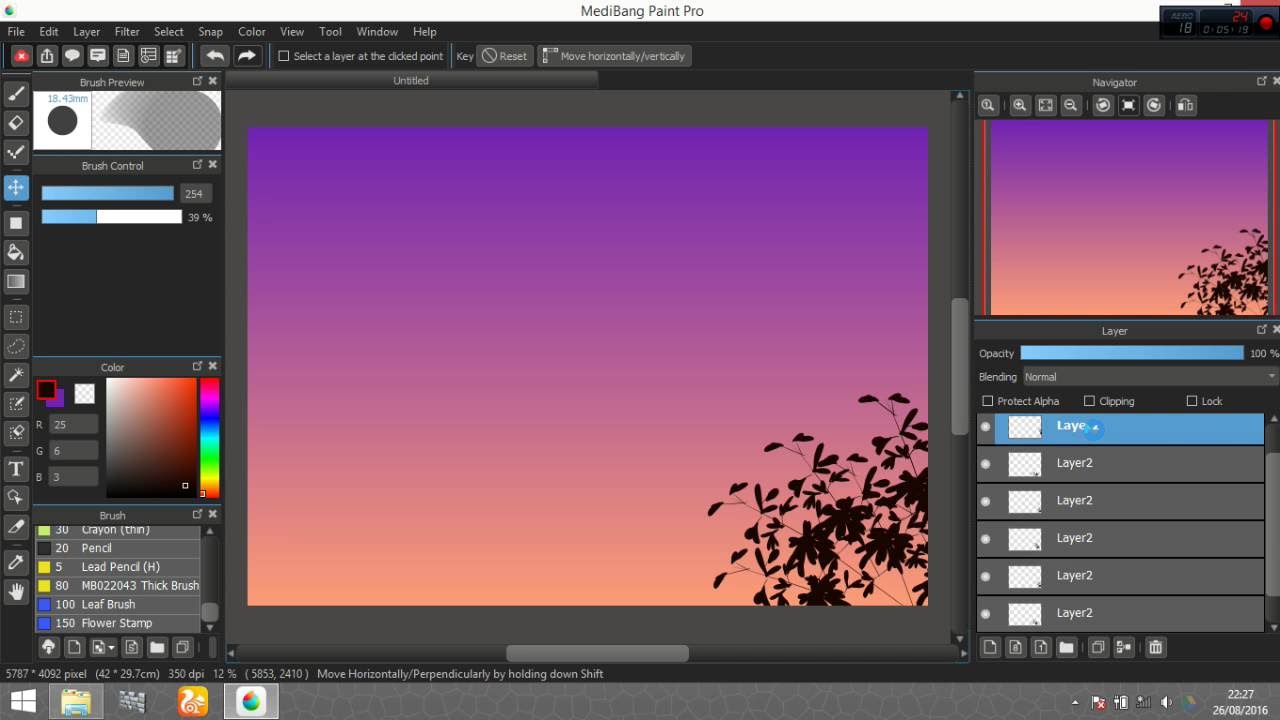Click the export/share icon in toolbar
The image size is (1280, 720).
click(47, 56)
